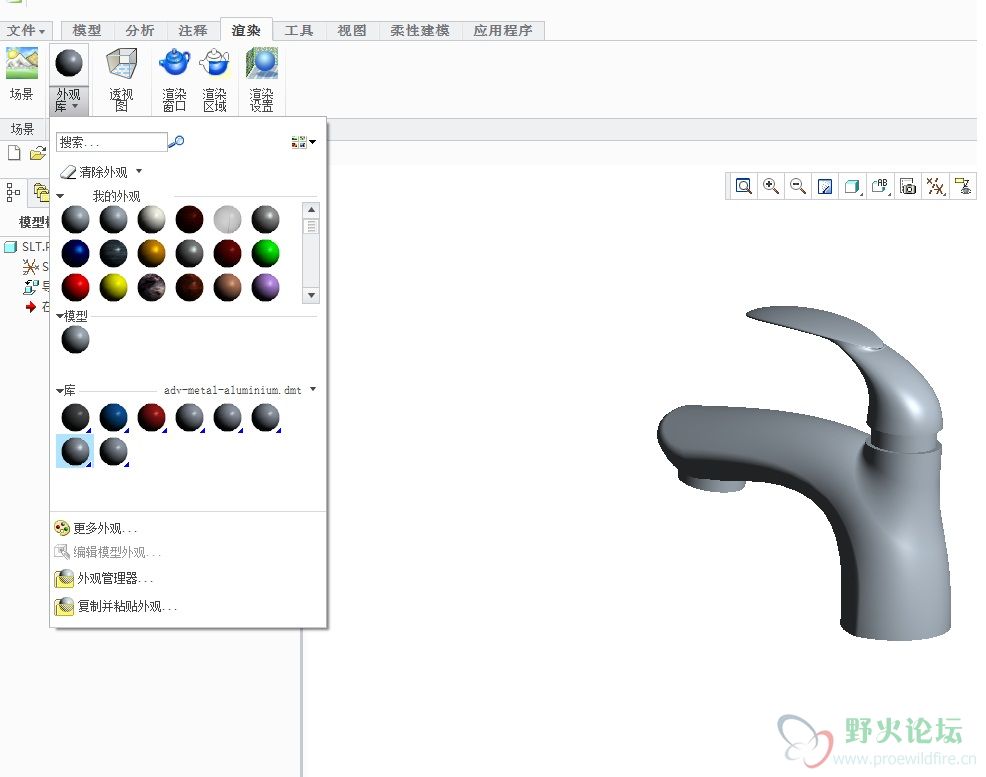Open 渲染设置 render settings
The width and height of the screenshot is (986, 777).
pyautogui.click(x=262, y=80)
